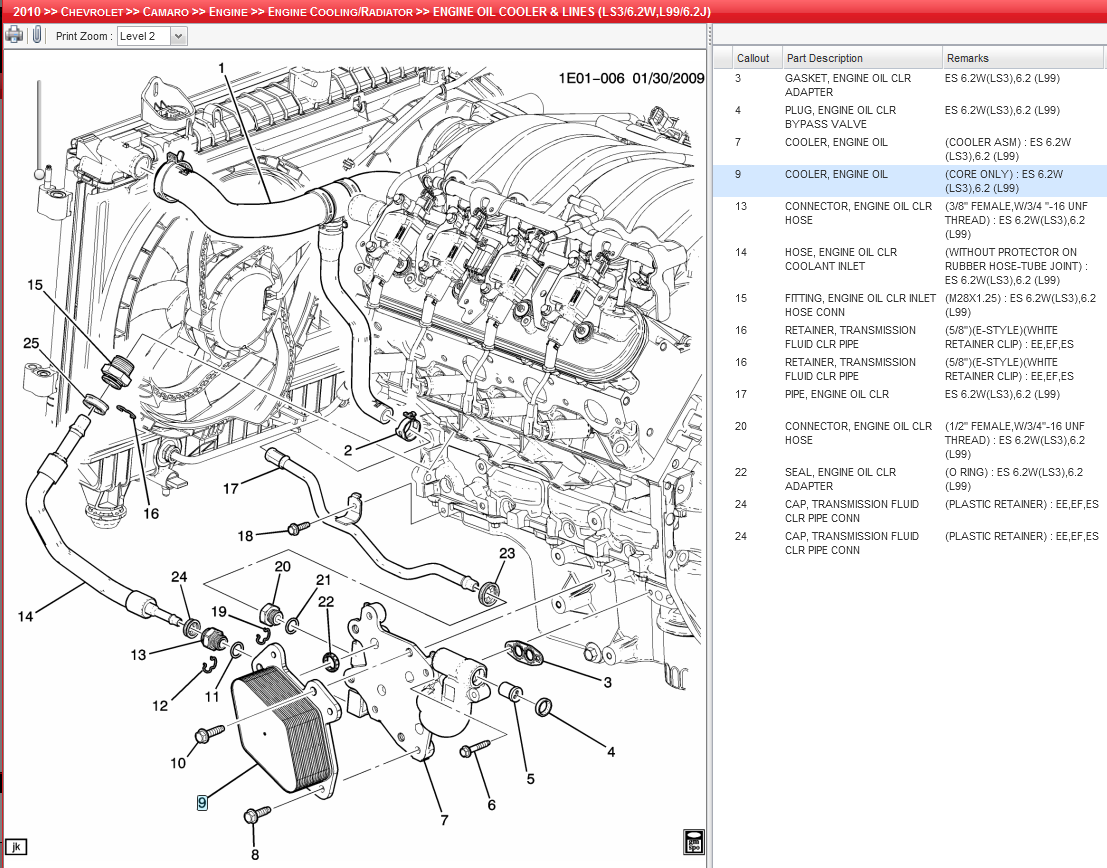This screenshot has height=868, width=1107.
Task: Sort by the Callout column header
Action: coord(752,58)
